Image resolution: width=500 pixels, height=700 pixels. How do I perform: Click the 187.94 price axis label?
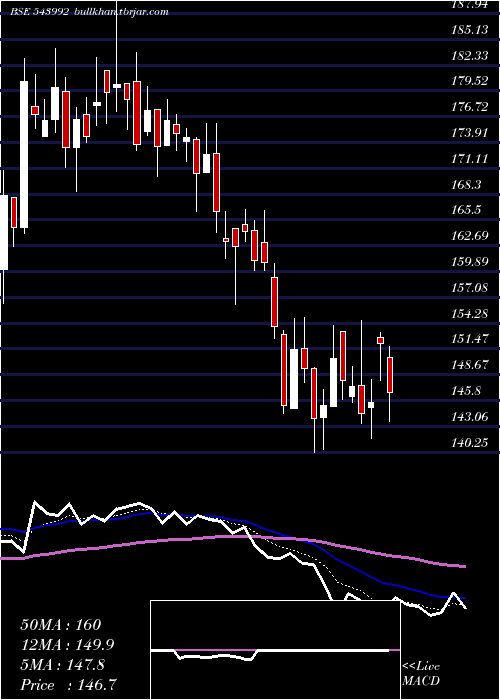pos(469,4)
